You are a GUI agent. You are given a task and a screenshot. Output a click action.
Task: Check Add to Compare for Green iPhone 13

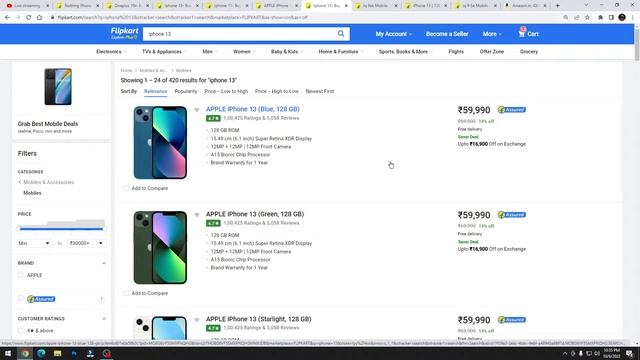tap(126, 293)
